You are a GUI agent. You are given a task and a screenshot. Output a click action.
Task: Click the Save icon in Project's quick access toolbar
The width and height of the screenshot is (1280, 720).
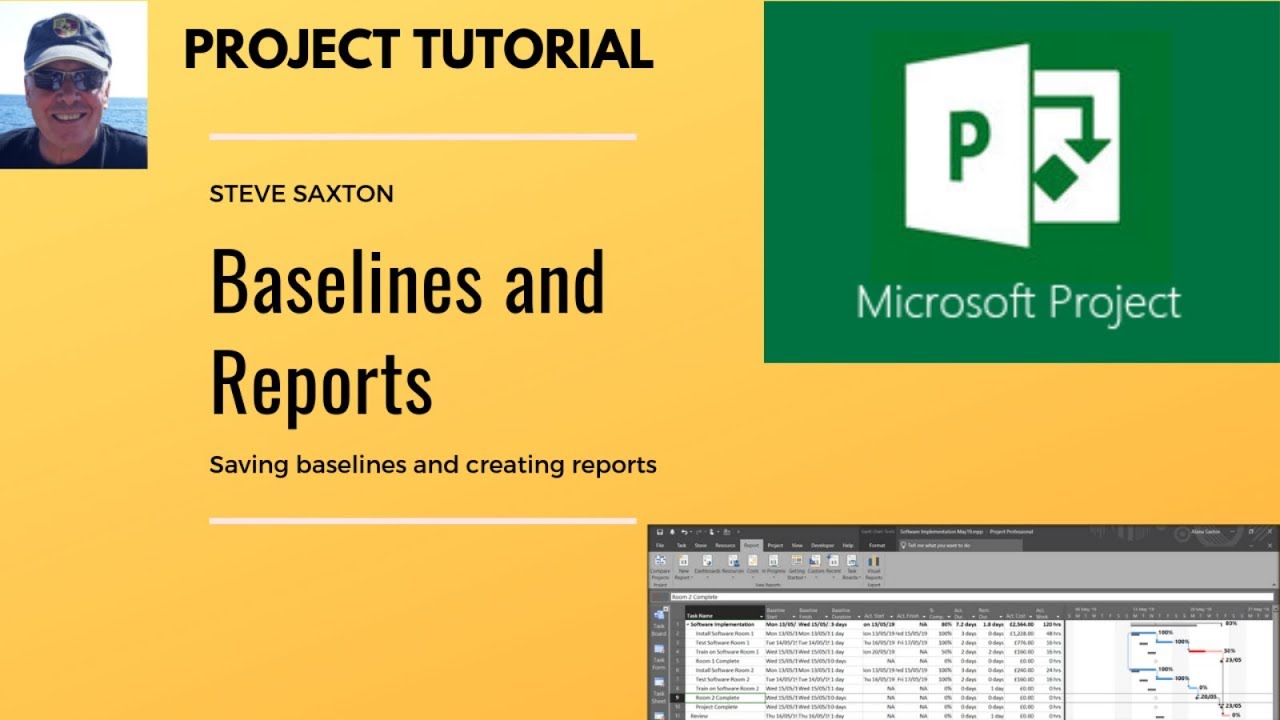tap(660, 532)
